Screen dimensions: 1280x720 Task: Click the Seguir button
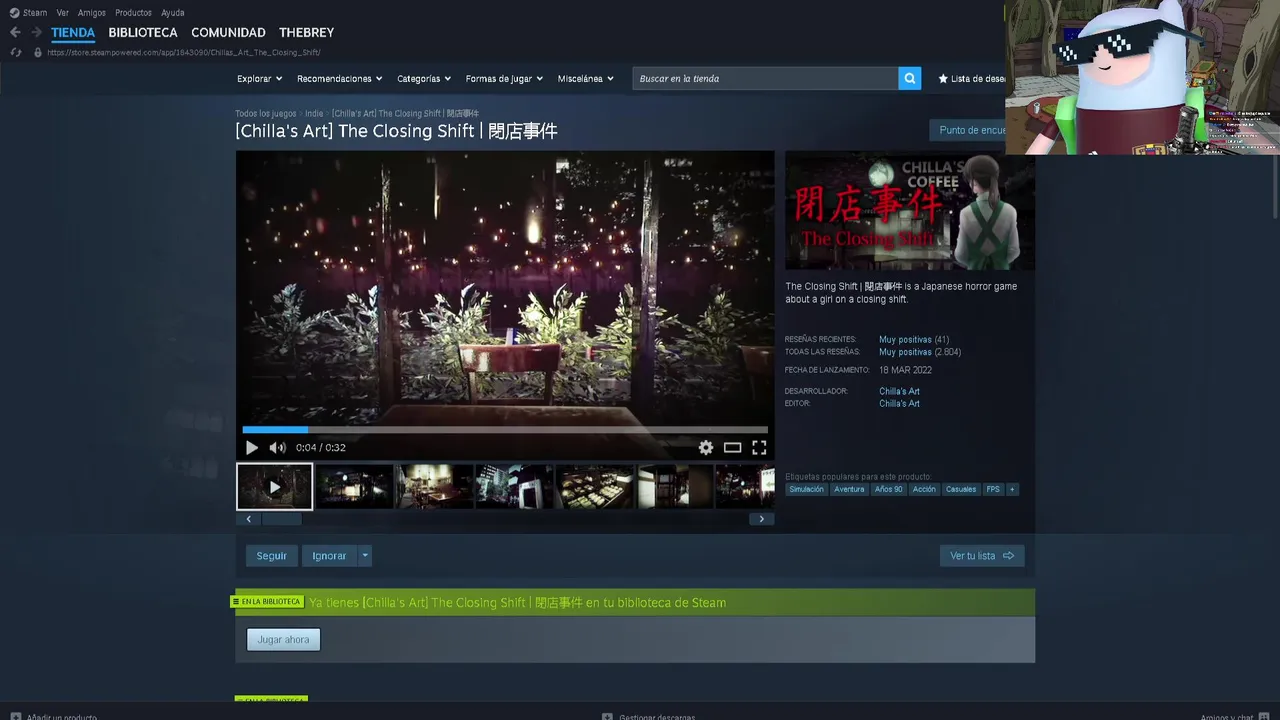click(x=272, y=556)
